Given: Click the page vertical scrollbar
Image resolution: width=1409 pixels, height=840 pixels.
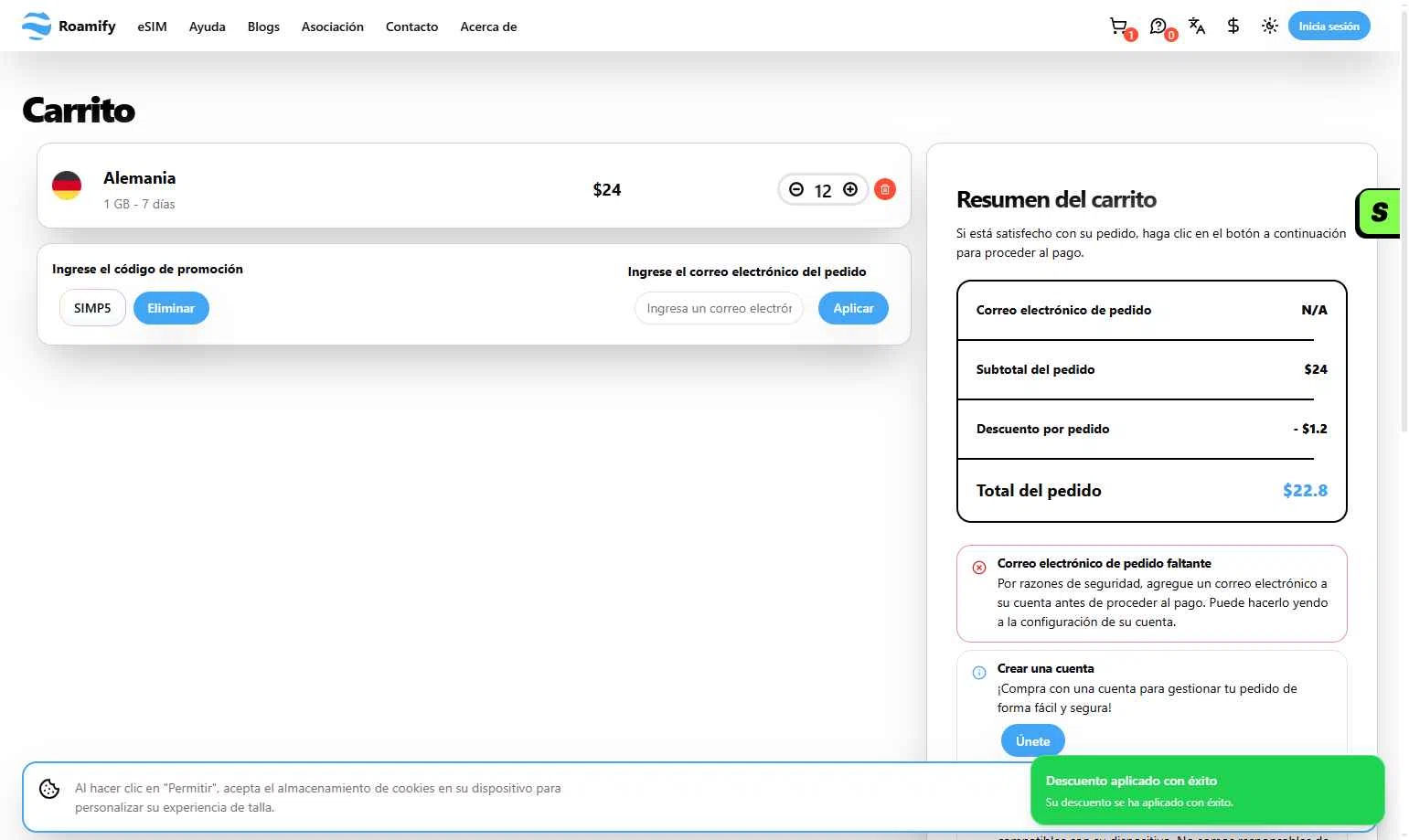Looking at the screenshot, I should pos(1404,219).
